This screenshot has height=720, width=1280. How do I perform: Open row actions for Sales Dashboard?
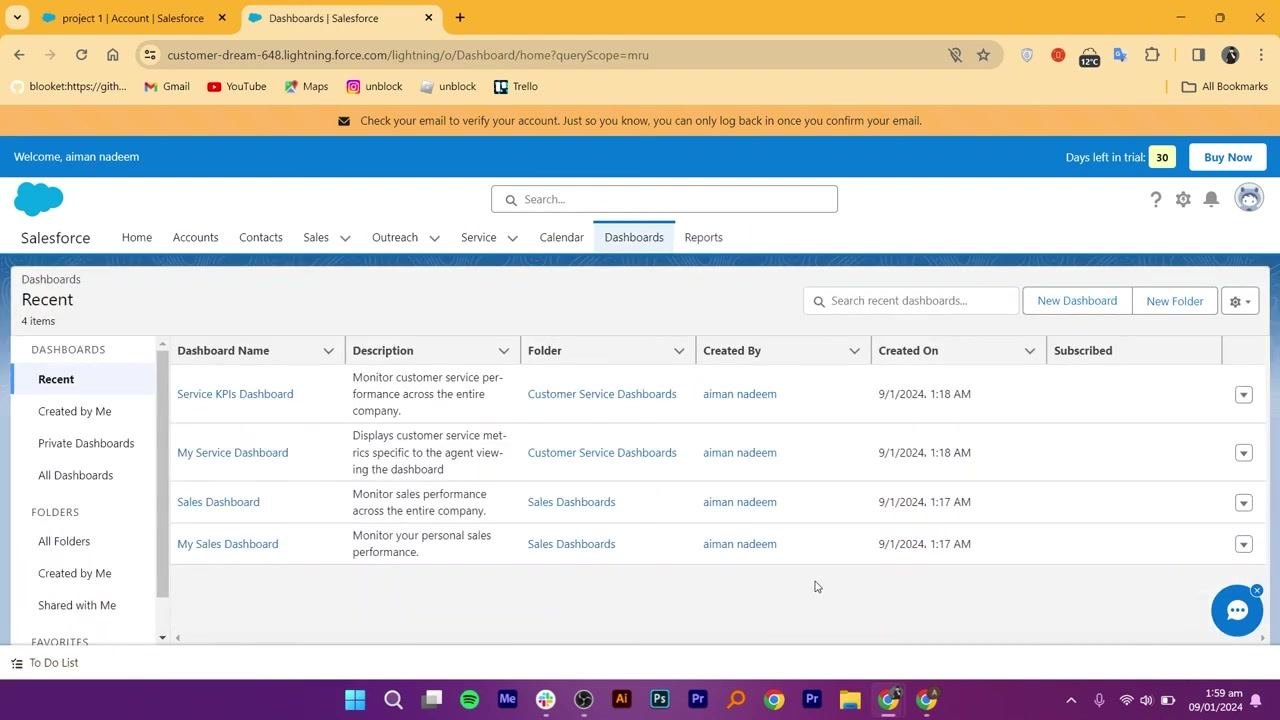1243,502
